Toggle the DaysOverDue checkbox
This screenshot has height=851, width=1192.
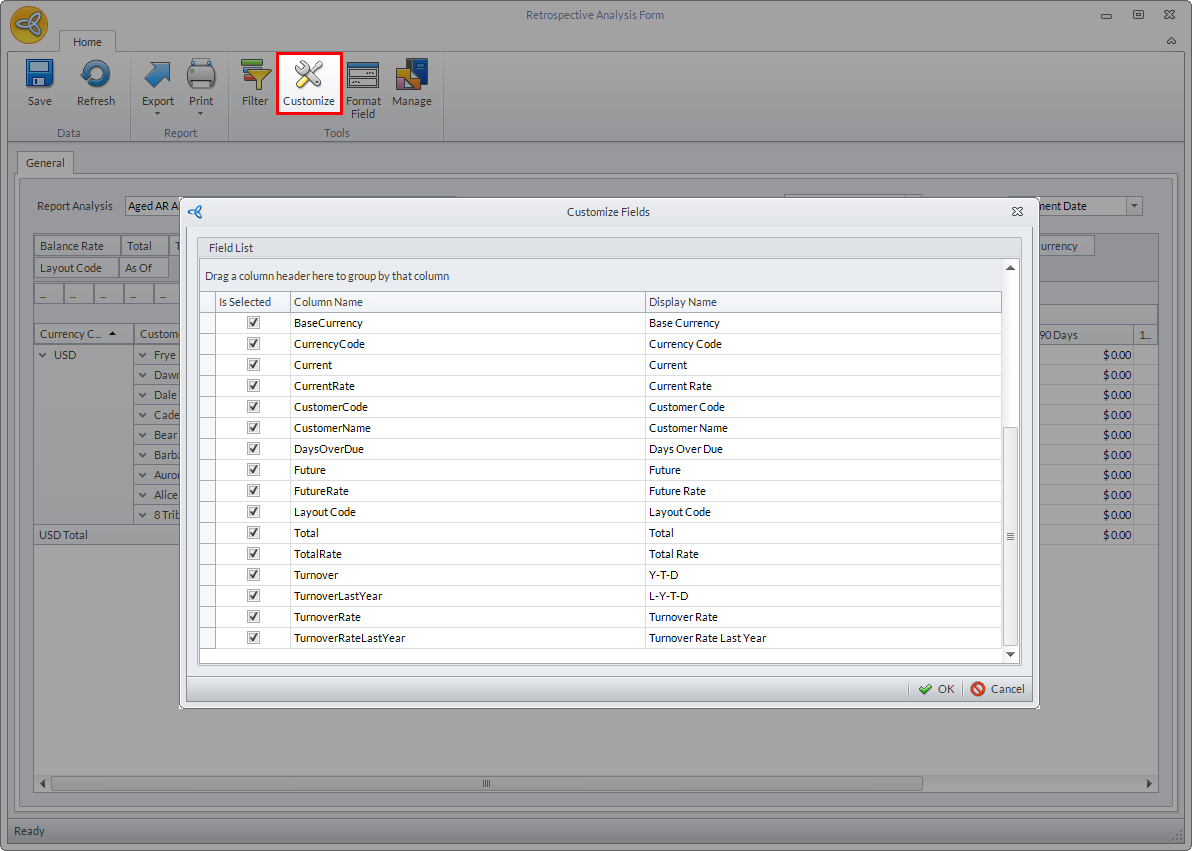pyautogui.click(x=254, y=449)
